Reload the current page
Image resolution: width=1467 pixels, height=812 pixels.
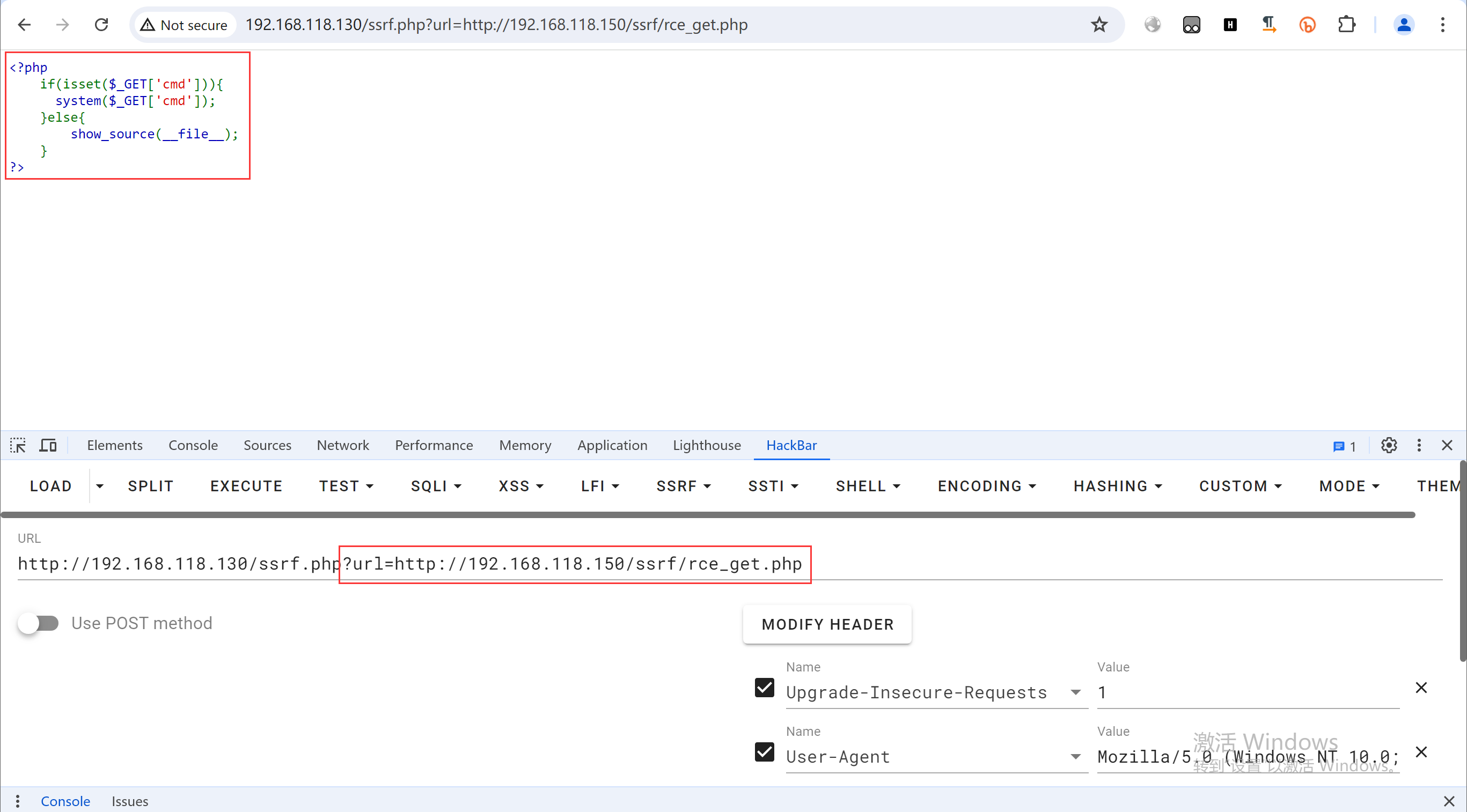click(101, 25)
